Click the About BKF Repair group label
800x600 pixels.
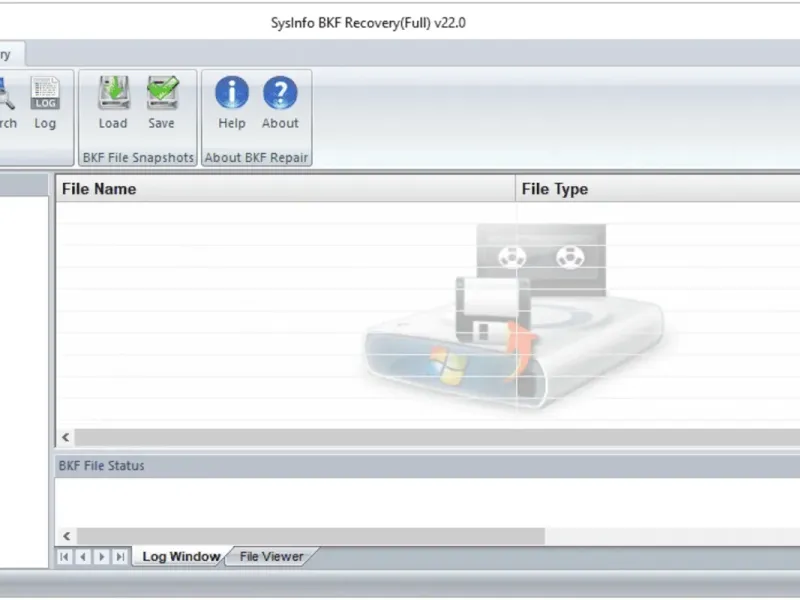coord(256,158)
